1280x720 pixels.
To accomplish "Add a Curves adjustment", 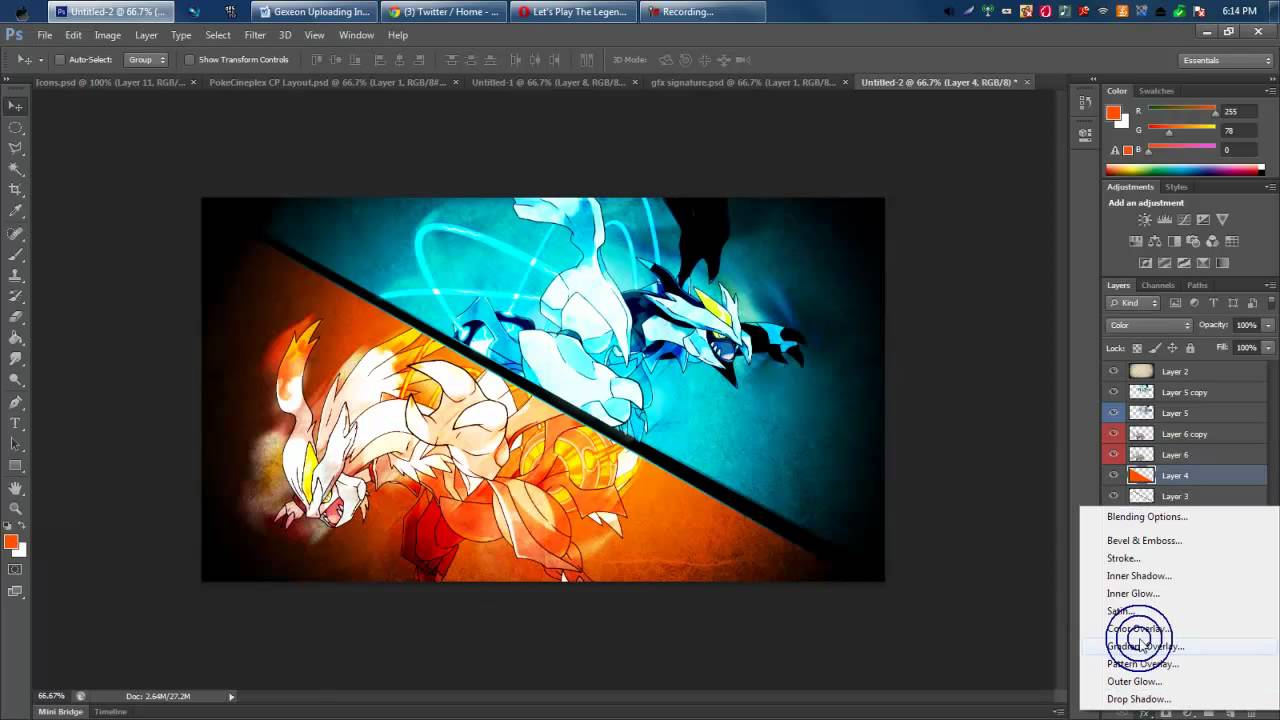I will tap(1184, 220).
